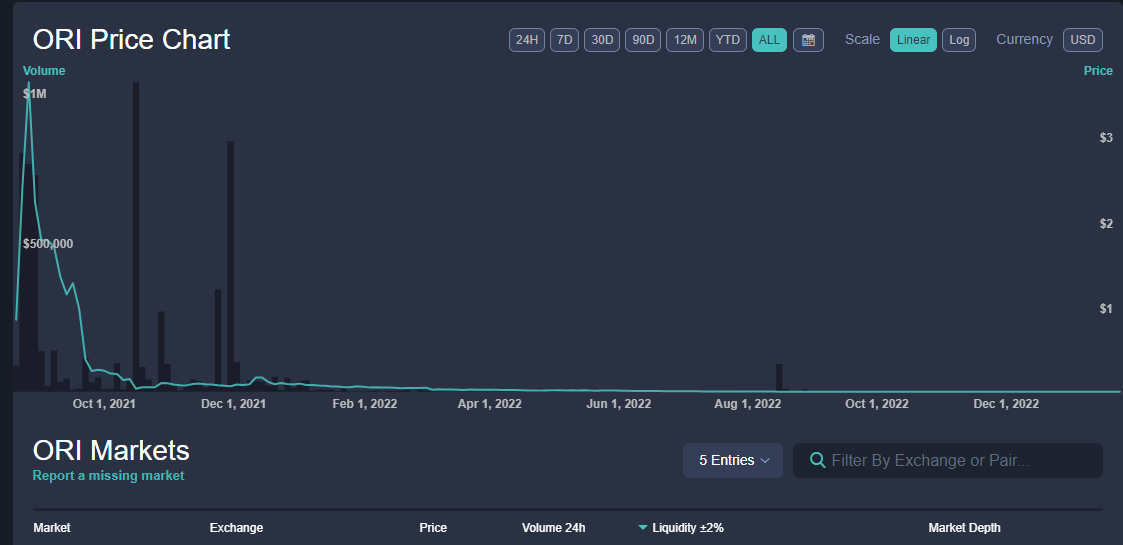
Task: Click Report a missing market link
Action: click(x=108, y=476)
